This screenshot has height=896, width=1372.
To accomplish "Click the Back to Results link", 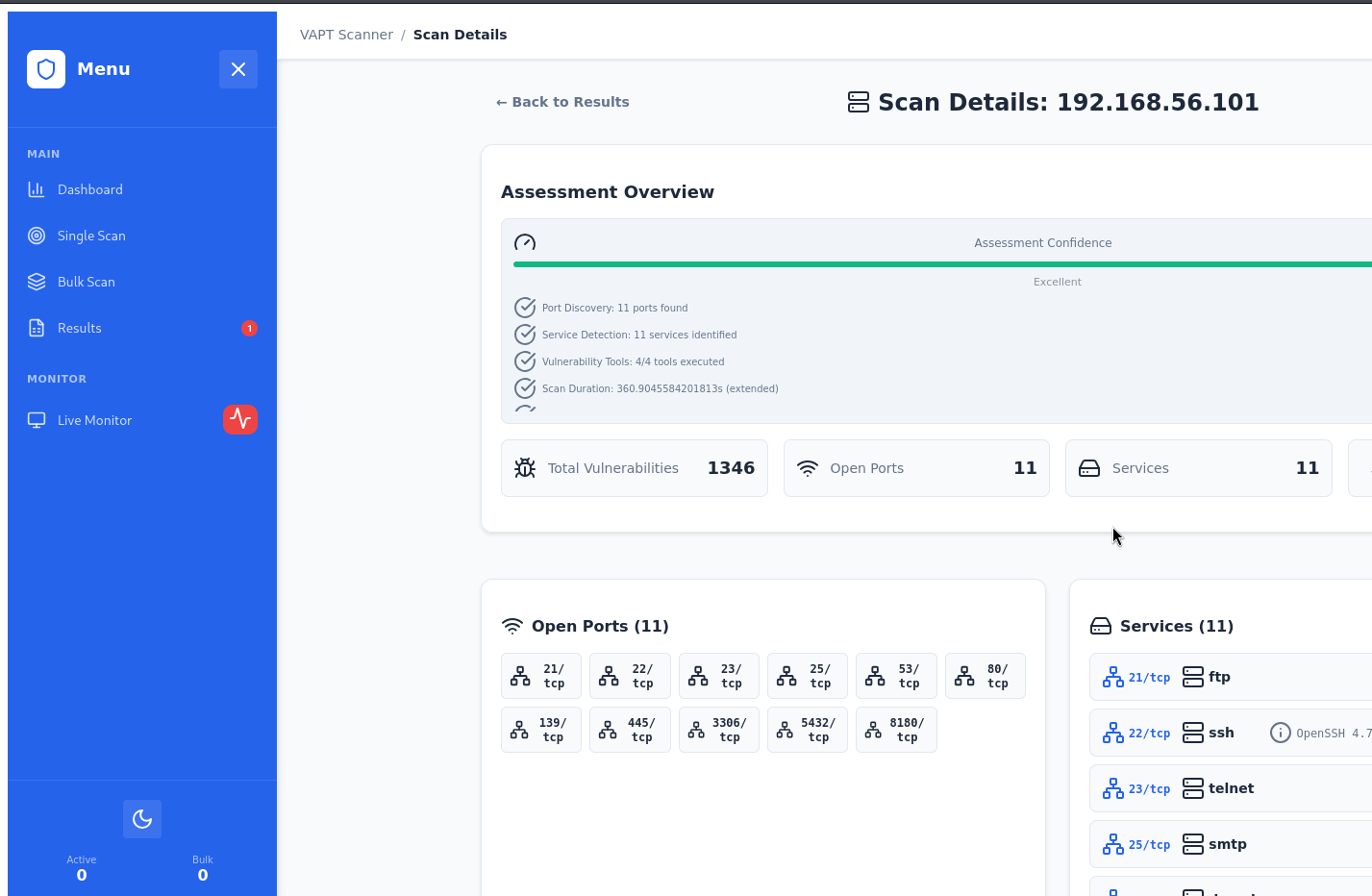I will coord(562,102).
